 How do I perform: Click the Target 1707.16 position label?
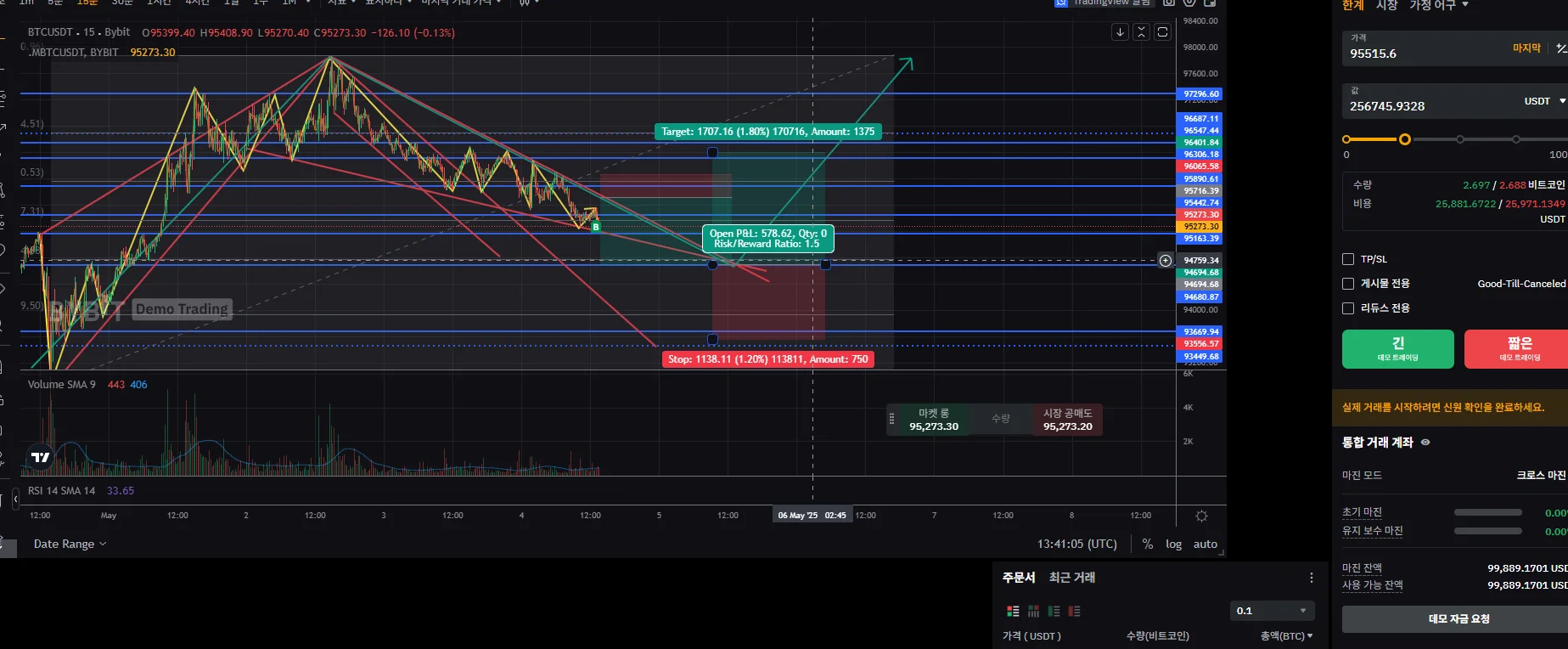pyautogui.click(x=768, y=132)
